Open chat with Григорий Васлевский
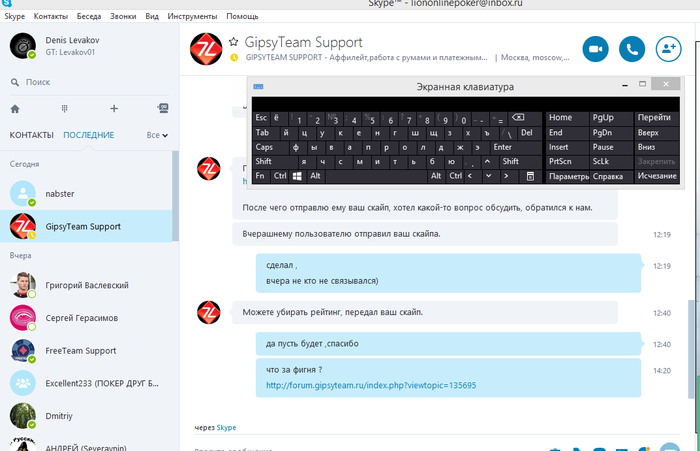This screenshot has height=451, width=700. click(x=86, y=285)
